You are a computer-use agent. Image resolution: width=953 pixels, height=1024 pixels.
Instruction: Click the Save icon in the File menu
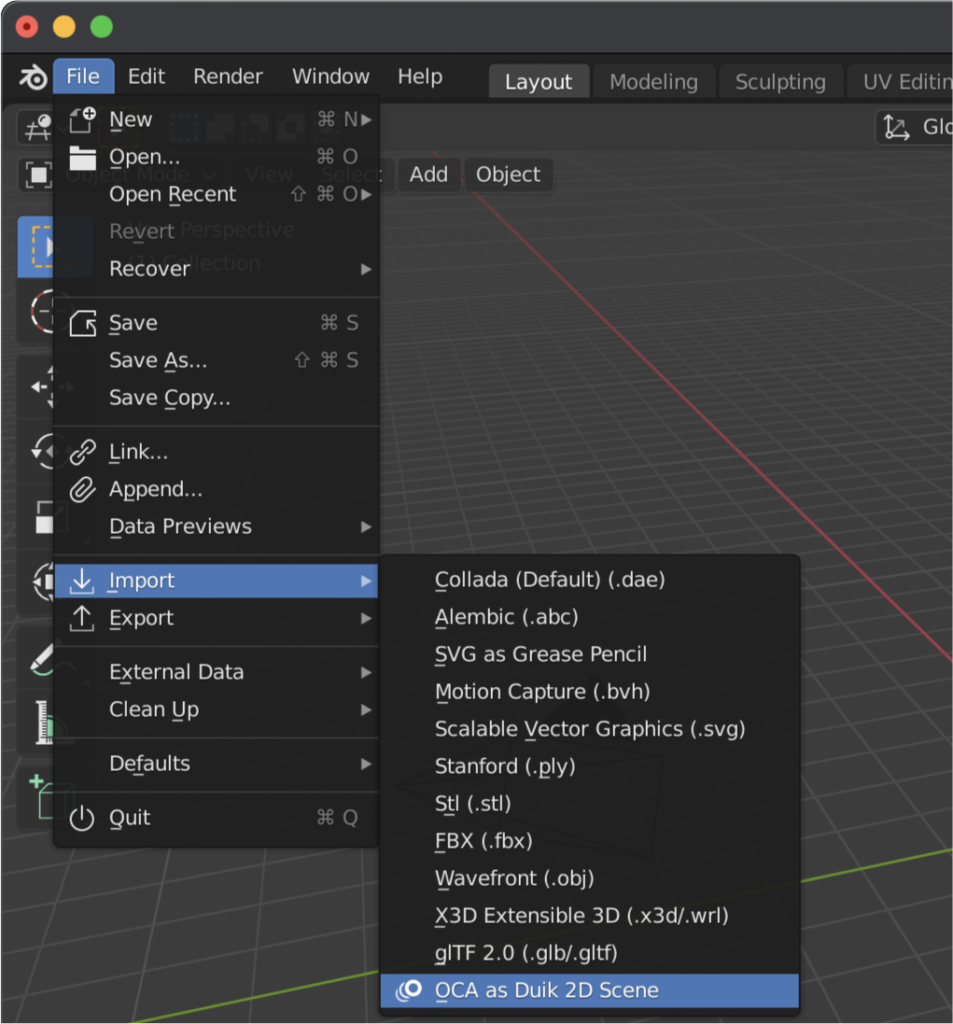[x=83, y=323]
